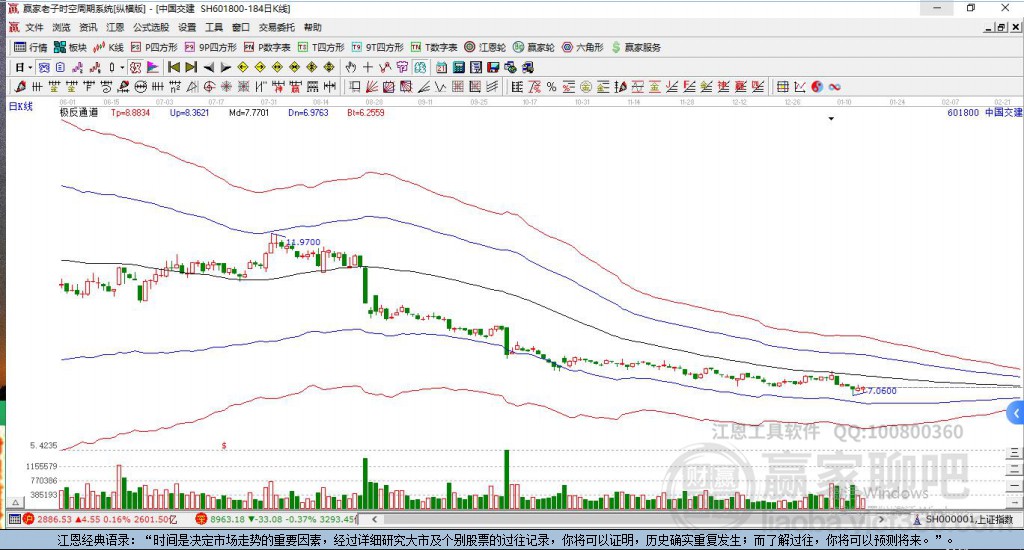Expand the 日 period dropdown arrow
Screen dimensions: 1024x550
point(30,67)
